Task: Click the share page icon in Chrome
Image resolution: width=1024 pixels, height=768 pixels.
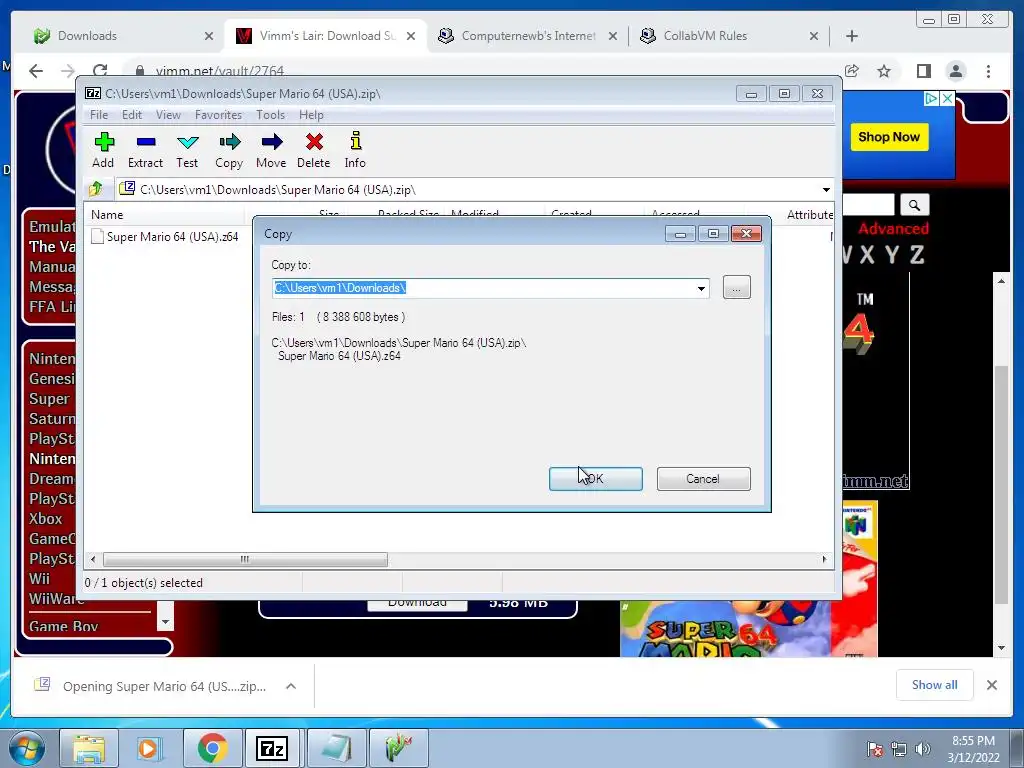Action: tap(852, 71)
